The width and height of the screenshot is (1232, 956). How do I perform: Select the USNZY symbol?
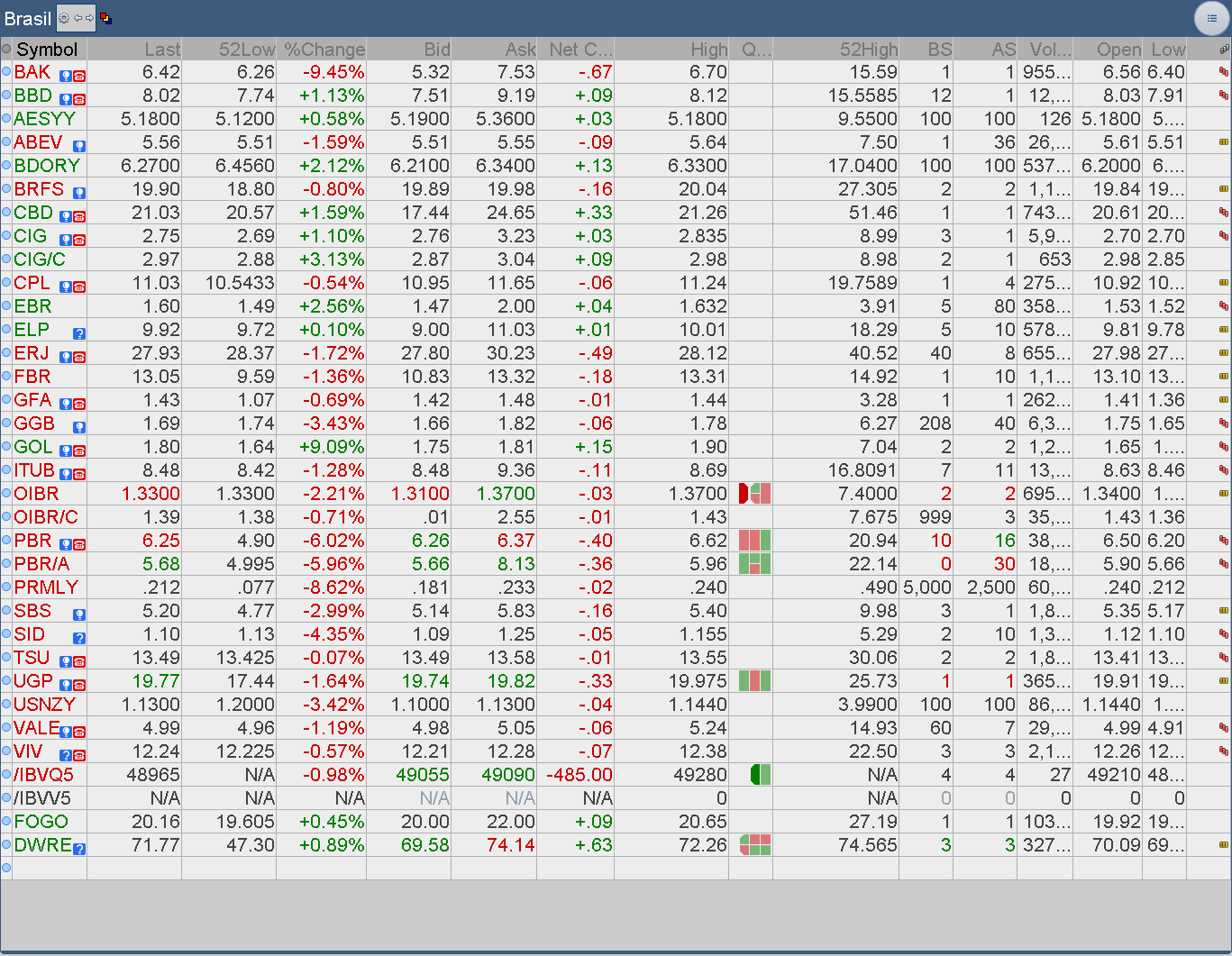coord(45,705)
